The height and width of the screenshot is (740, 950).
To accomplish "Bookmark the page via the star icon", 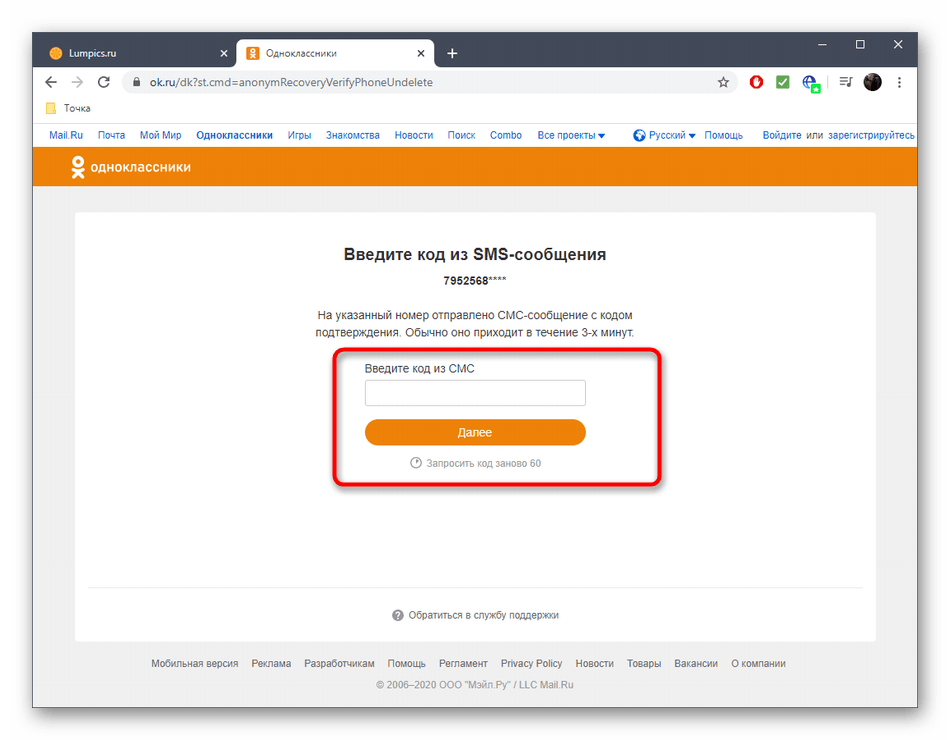I will [x=723, y=82].
